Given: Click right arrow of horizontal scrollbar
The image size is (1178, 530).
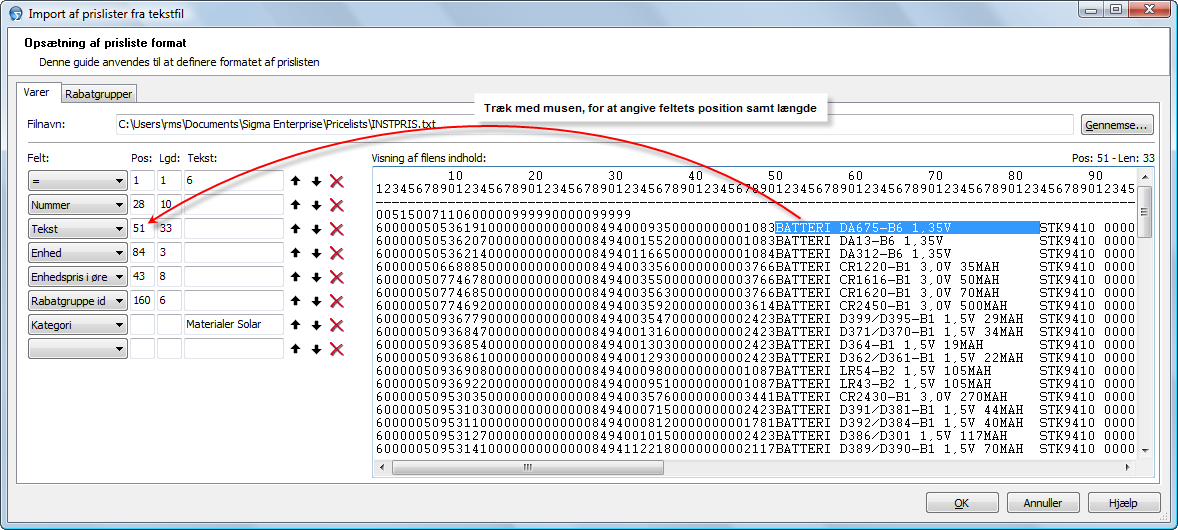Looking at the screenshot, I should pyautogui.click(x=1129, y=467).
